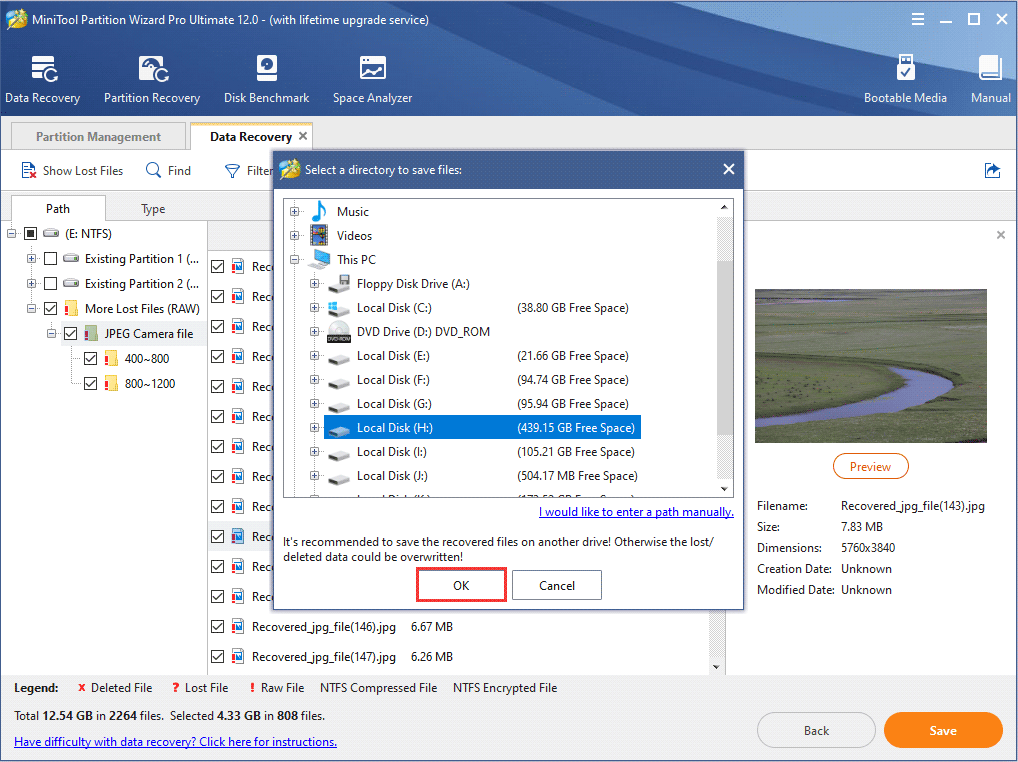Image resolution: width=1018 pixels, height=762 pixels.
Task: Collapse the (E: NTFS) tree node
Action: coord(11,233)
